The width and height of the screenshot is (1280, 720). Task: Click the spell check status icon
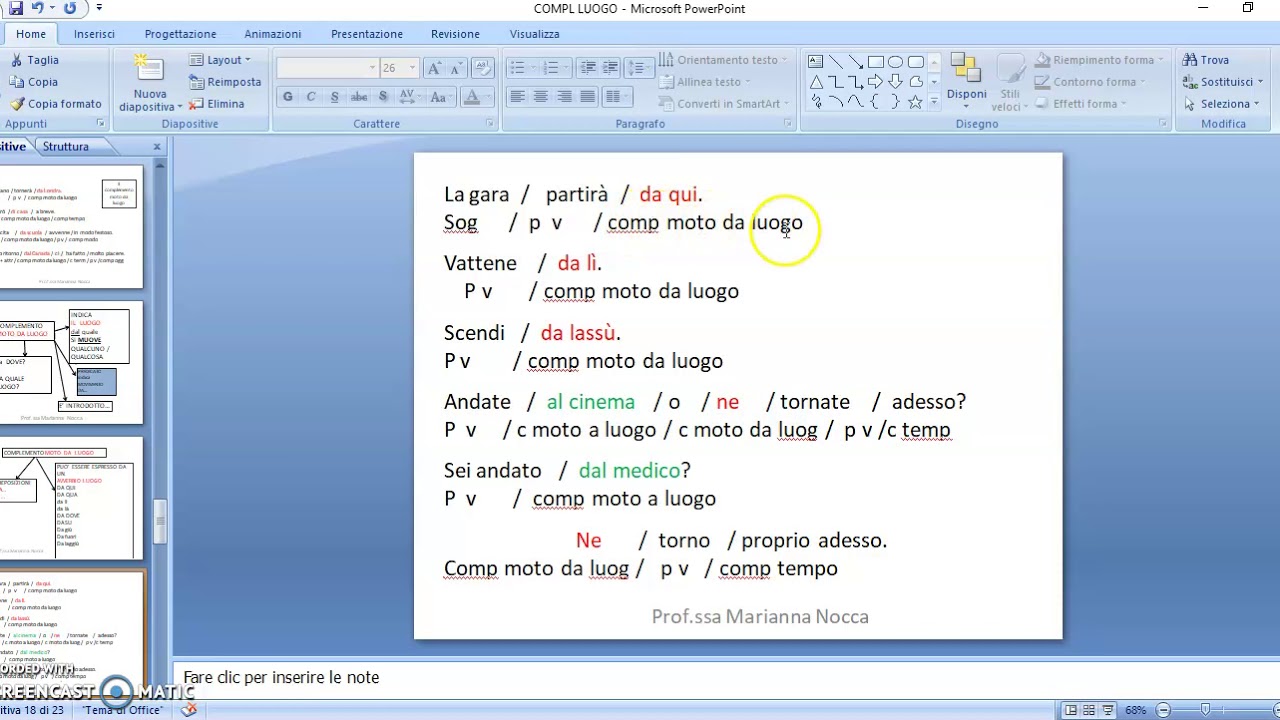pos(189,710)
